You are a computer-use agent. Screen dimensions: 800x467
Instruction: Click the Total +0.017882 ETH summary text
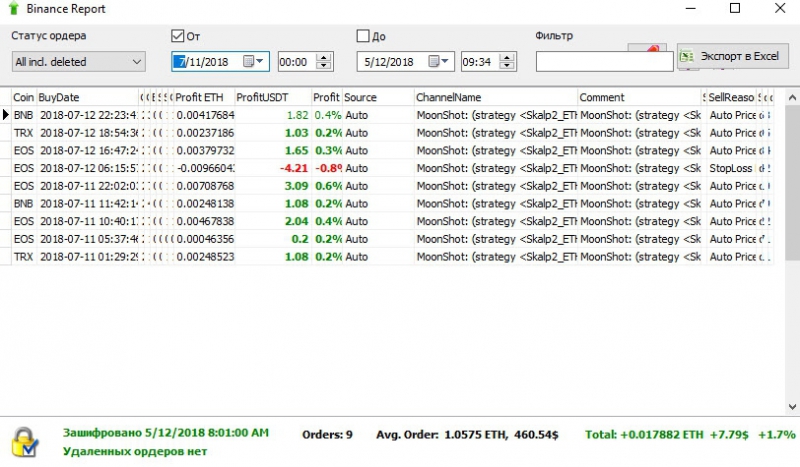tap(690, 434)
